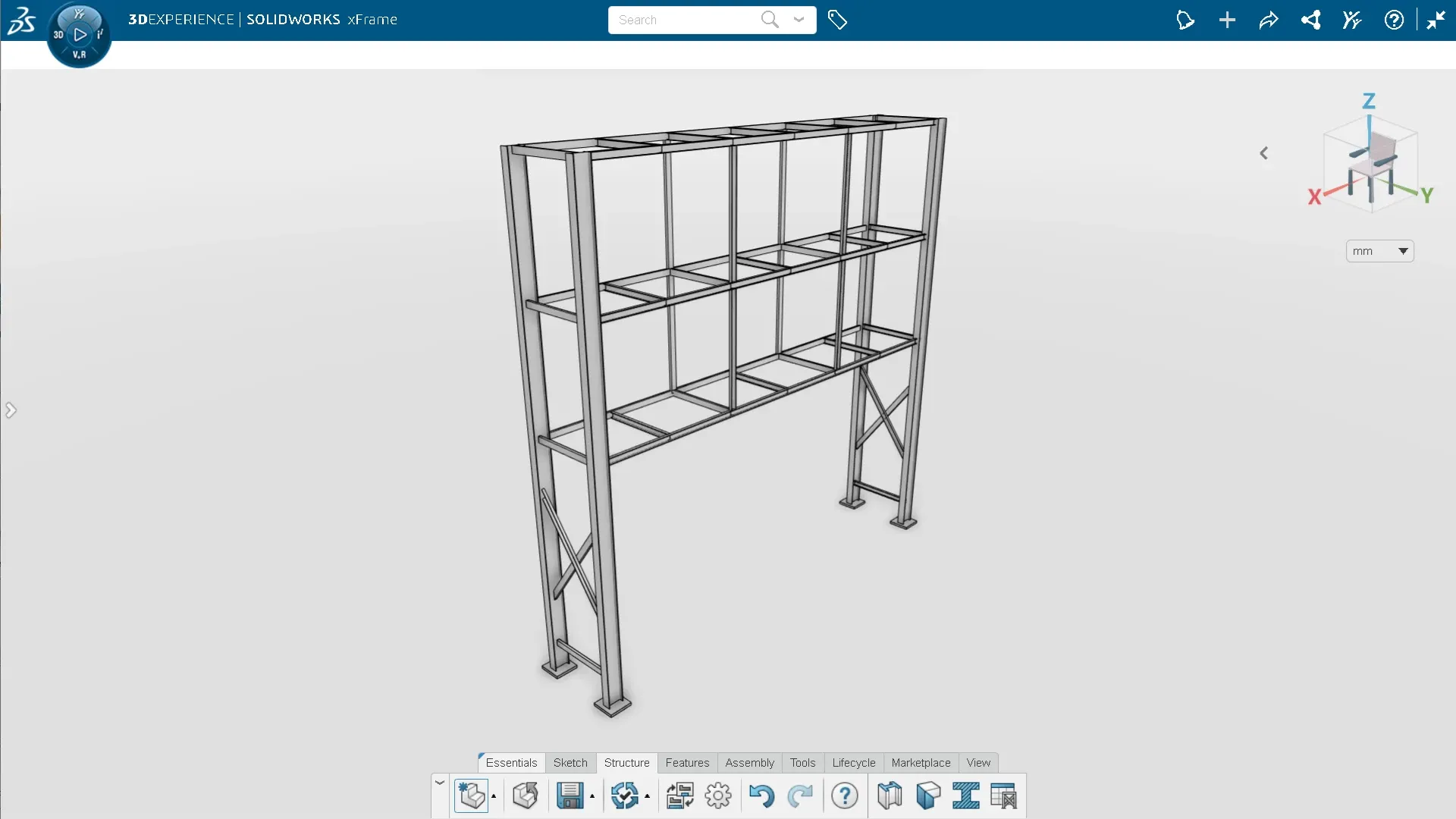Click the Save icon

tap(570, 795)
